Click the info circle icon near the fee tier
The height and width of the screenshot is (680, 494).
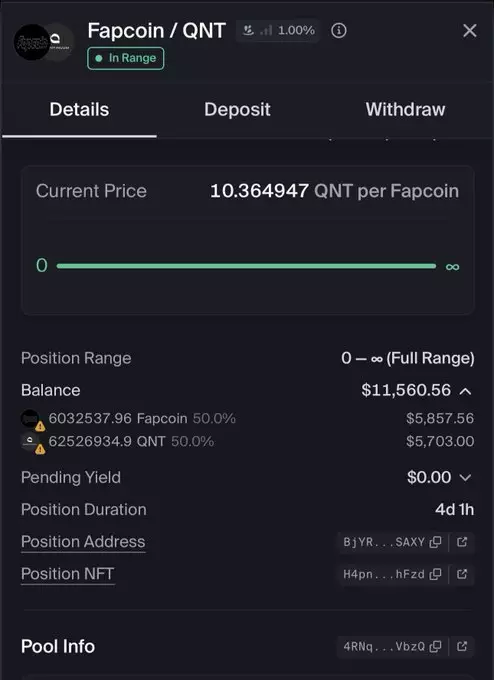pyautogui.click(x=339, y=31)
